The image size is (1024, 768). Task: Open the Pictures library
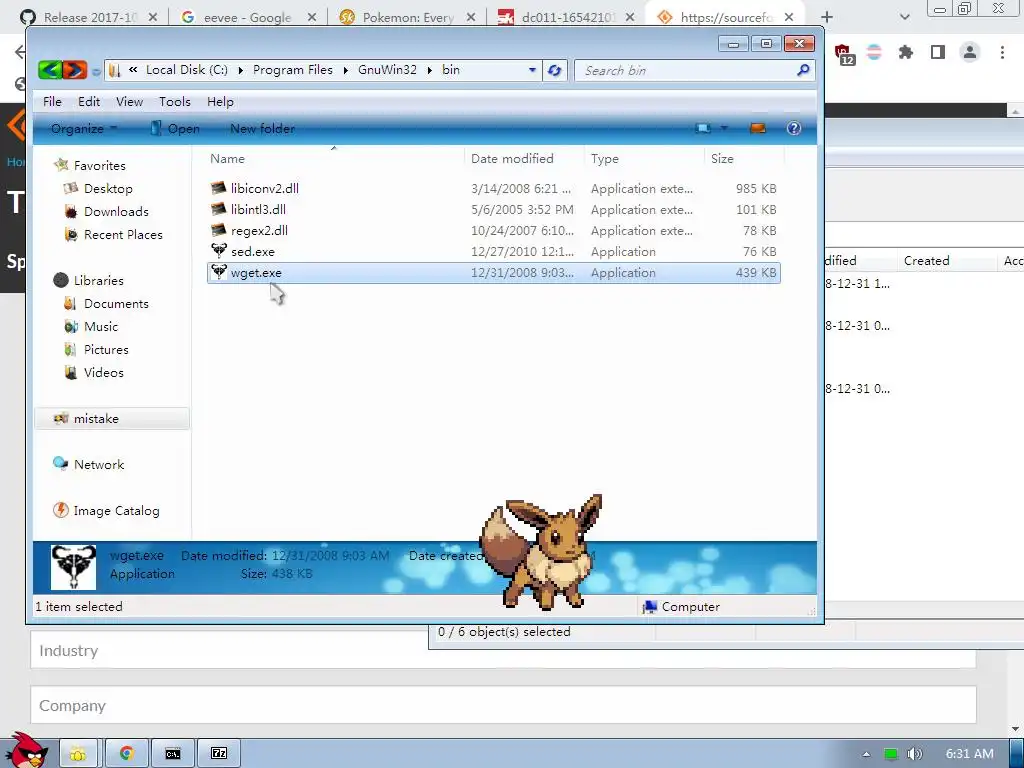[106, 349]
